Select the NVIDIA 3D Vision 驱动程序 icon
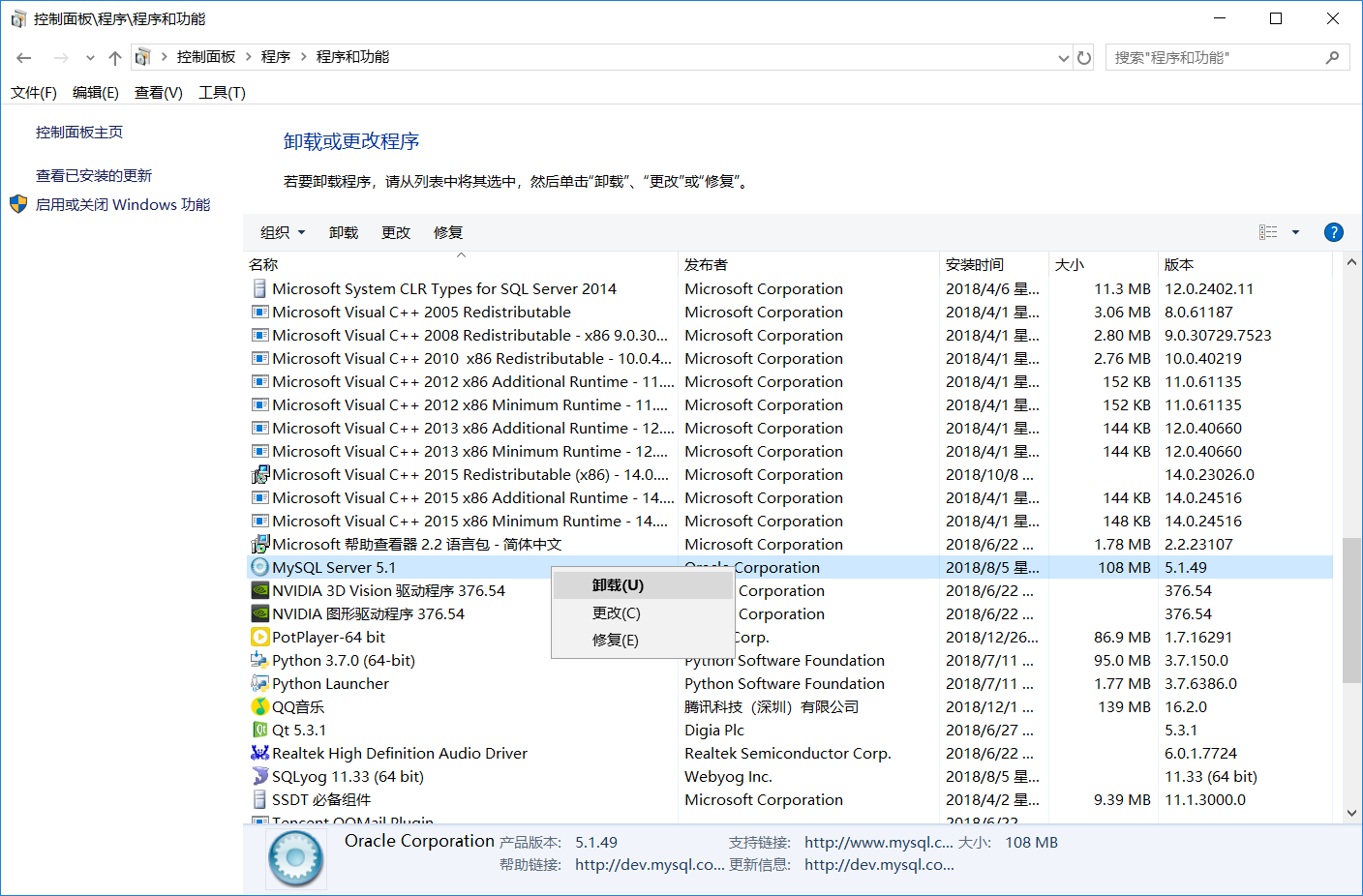Viewport: 1363px width, 896px height. click(258, 590)
